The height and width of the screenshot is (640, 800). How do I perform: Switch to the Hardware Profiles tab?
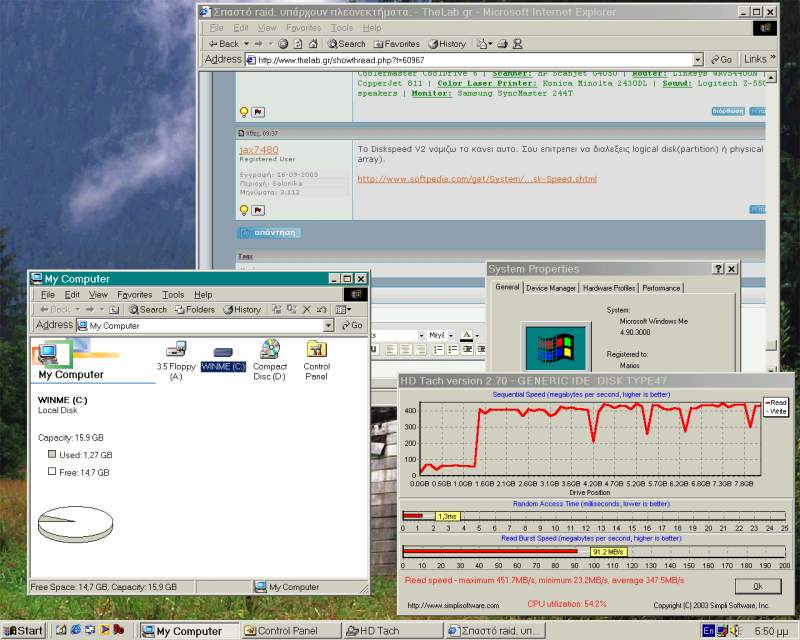click(609, 288)
